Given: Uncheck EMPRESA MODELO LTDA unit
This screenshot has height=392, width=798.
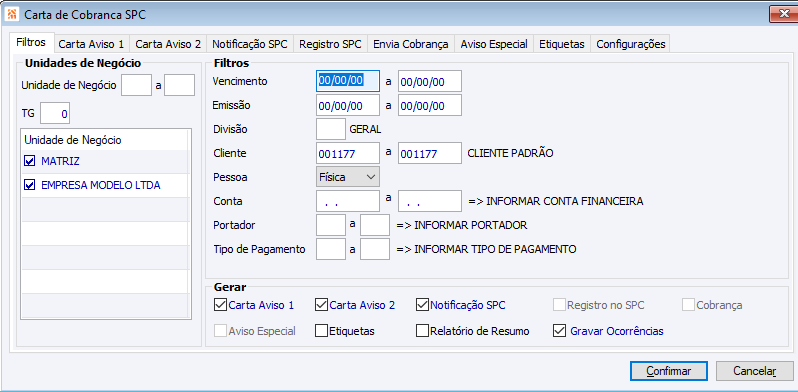Looking at the screenshot, I should [29, 185].
